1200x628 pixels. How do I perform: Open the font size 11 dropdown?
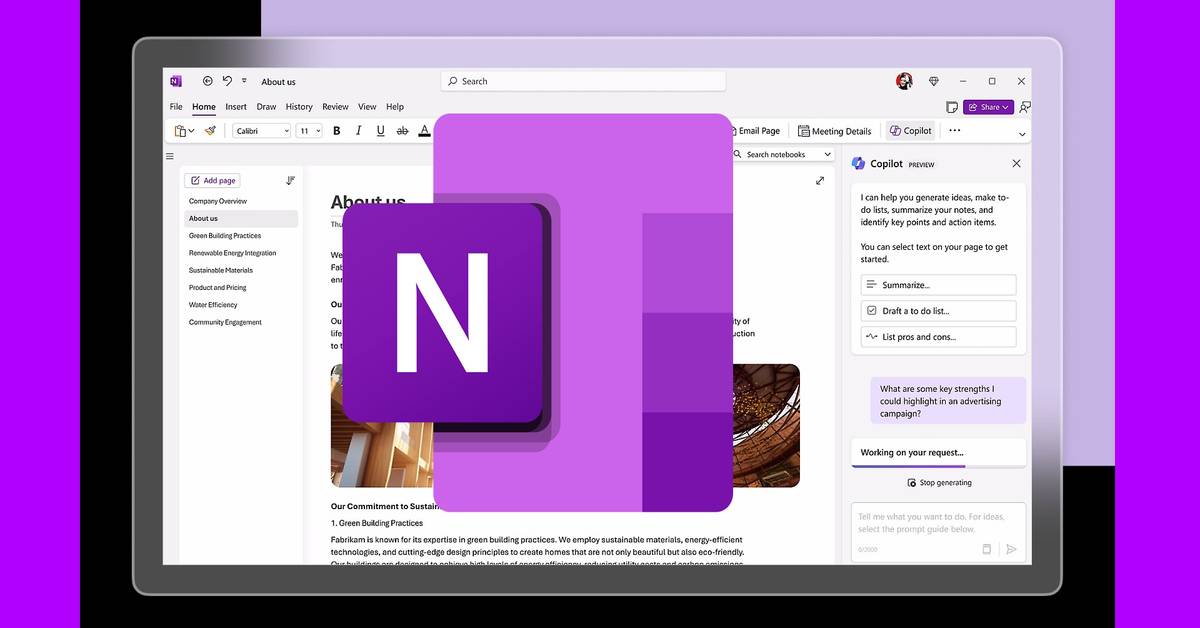click(310, 131)
